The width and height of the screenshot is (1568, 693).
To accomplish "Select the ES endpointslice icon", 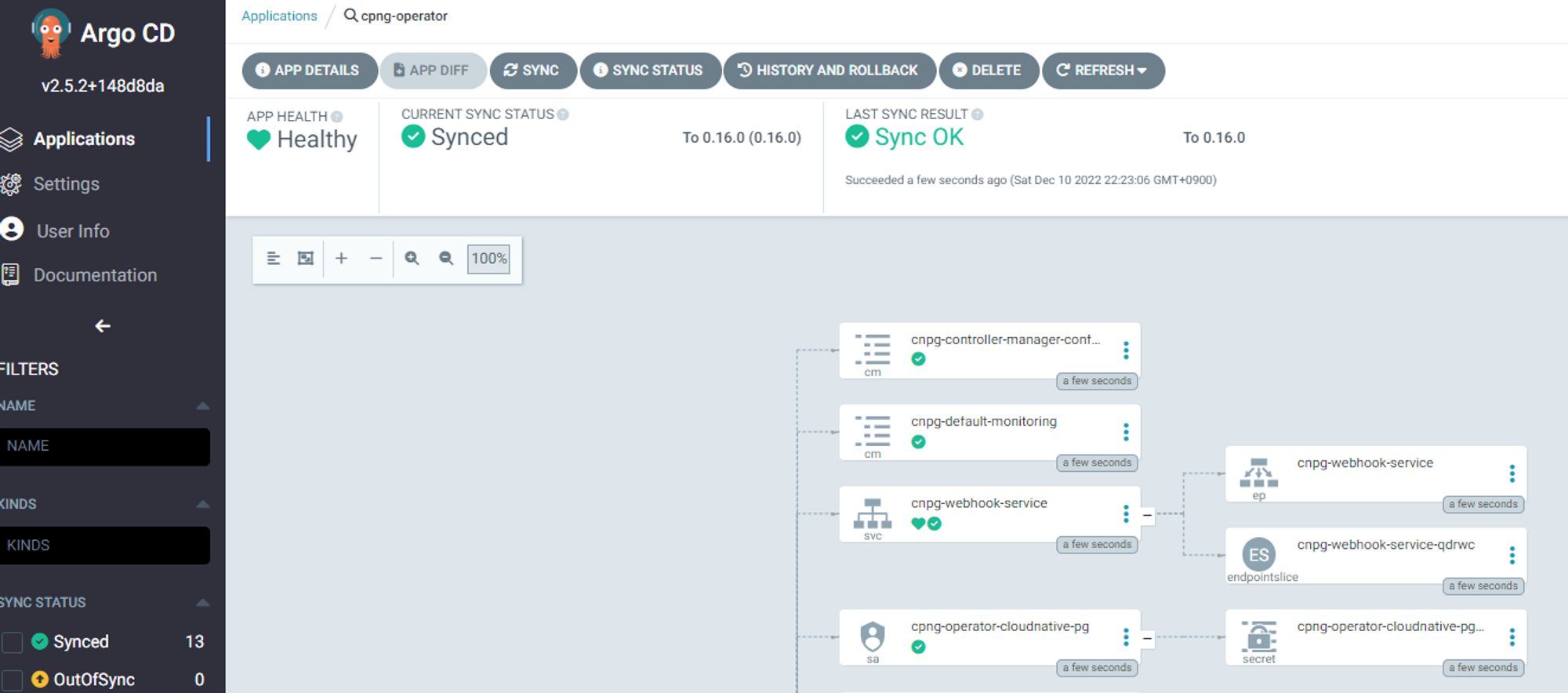I will click(1259, 554).
